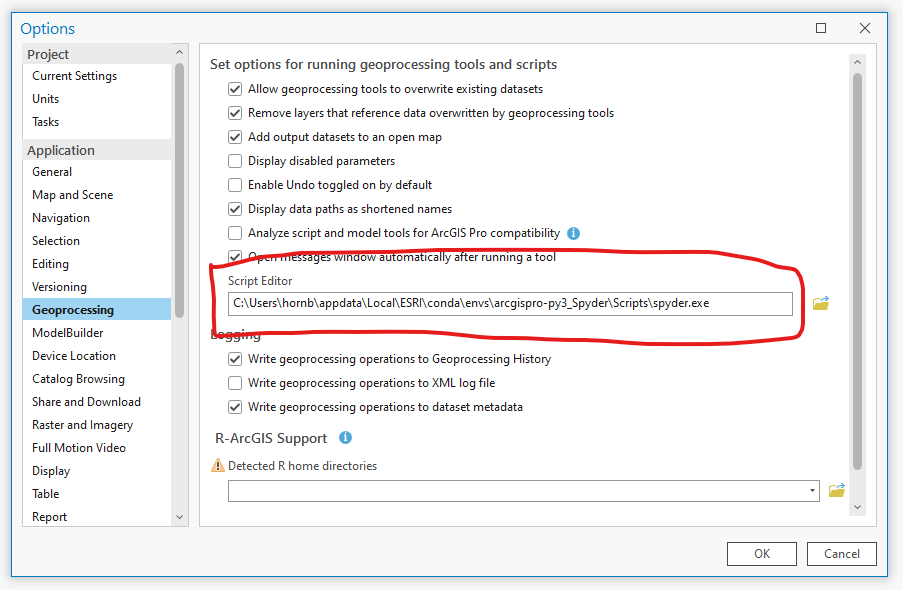Screen dimensions: 903x590
Task: Maximize the Options dialog window
Action: click(821, 28)
